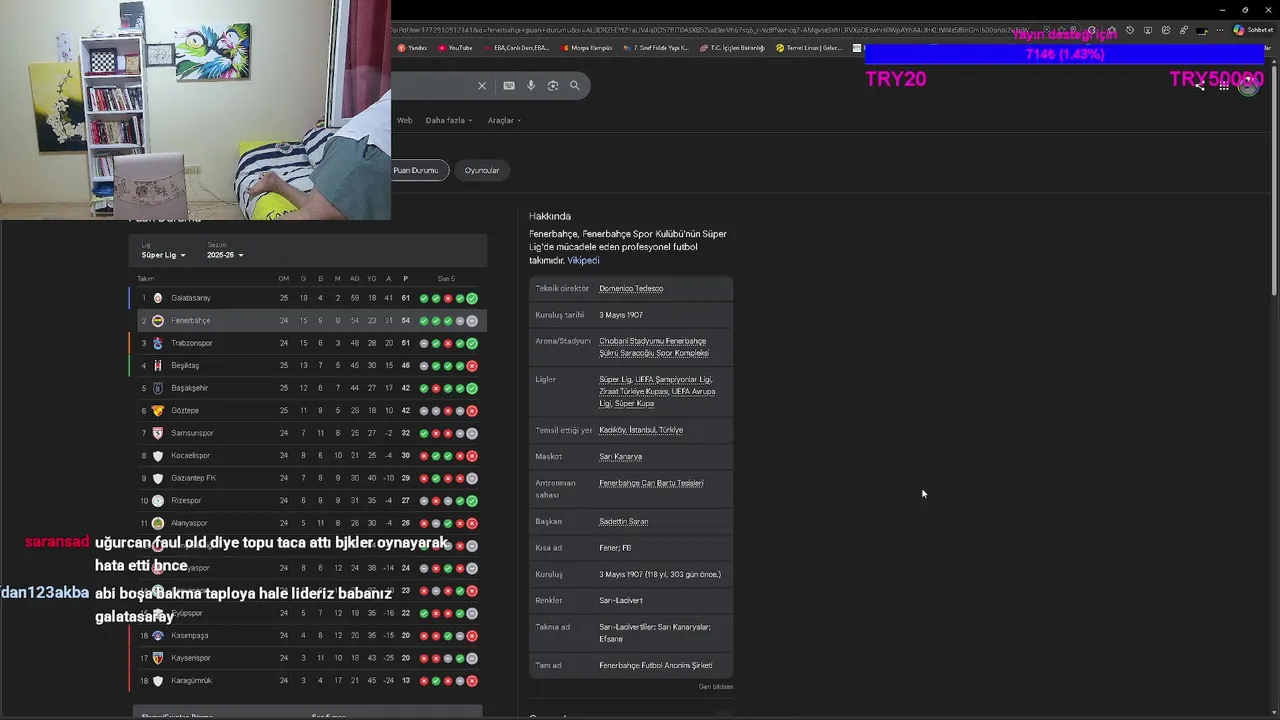This screenshot has height=720, width=1280.
Task: Click the Kasımpaşa team name
Action: click(189, 636)
